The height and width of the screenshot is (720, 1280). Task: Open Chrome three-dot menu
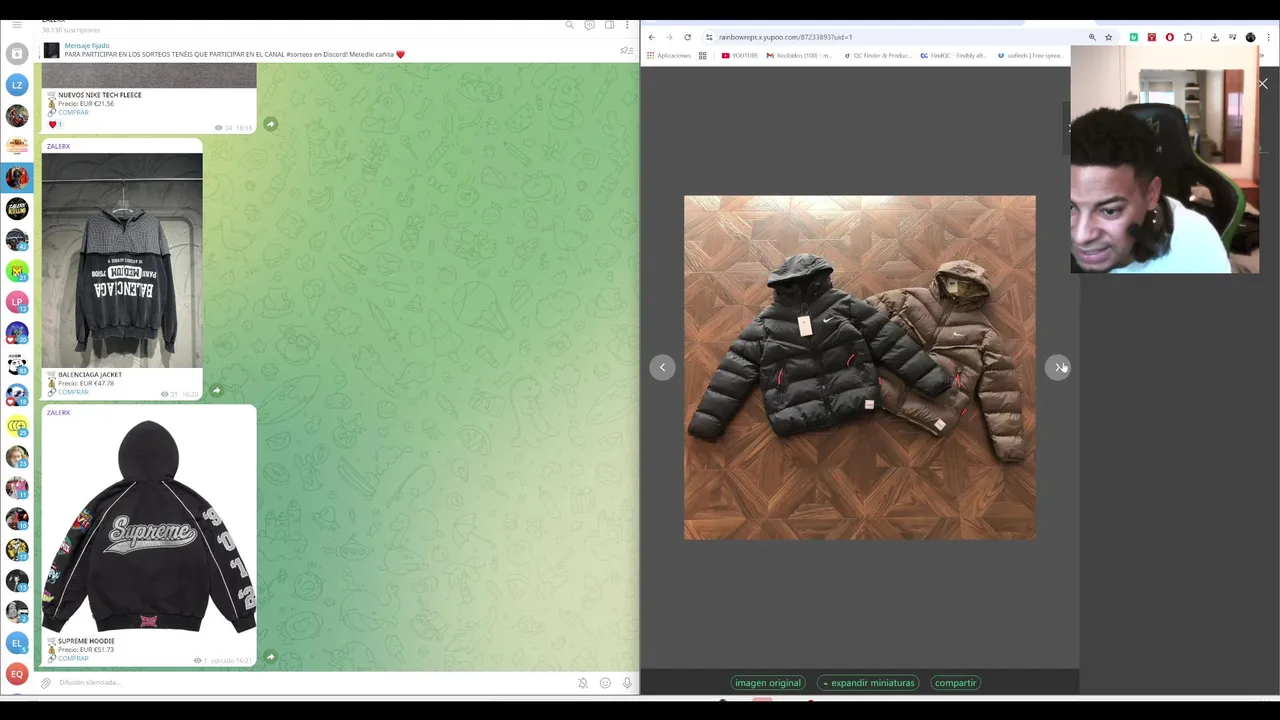[x=1268, y=37]
